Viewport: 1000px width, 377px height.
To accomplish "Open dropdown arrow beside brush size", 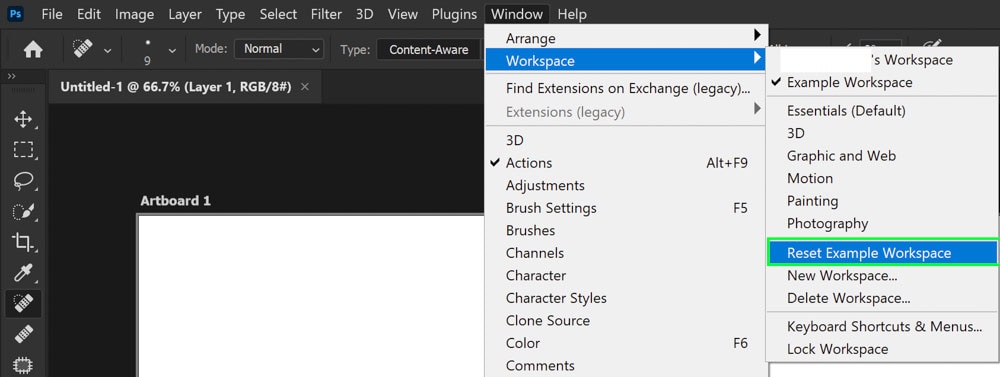I will click(172, 50).
